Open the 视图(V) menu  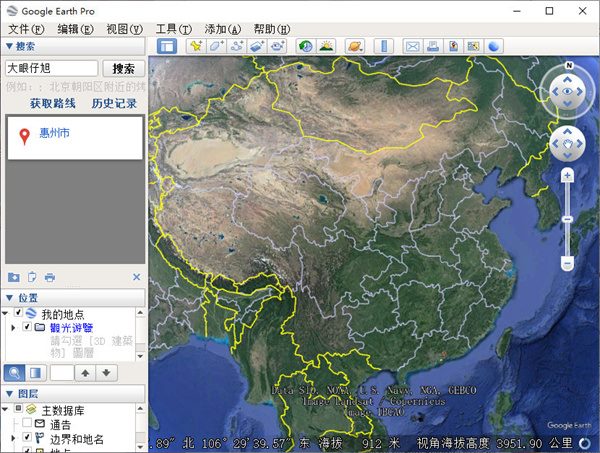(124, 29)
